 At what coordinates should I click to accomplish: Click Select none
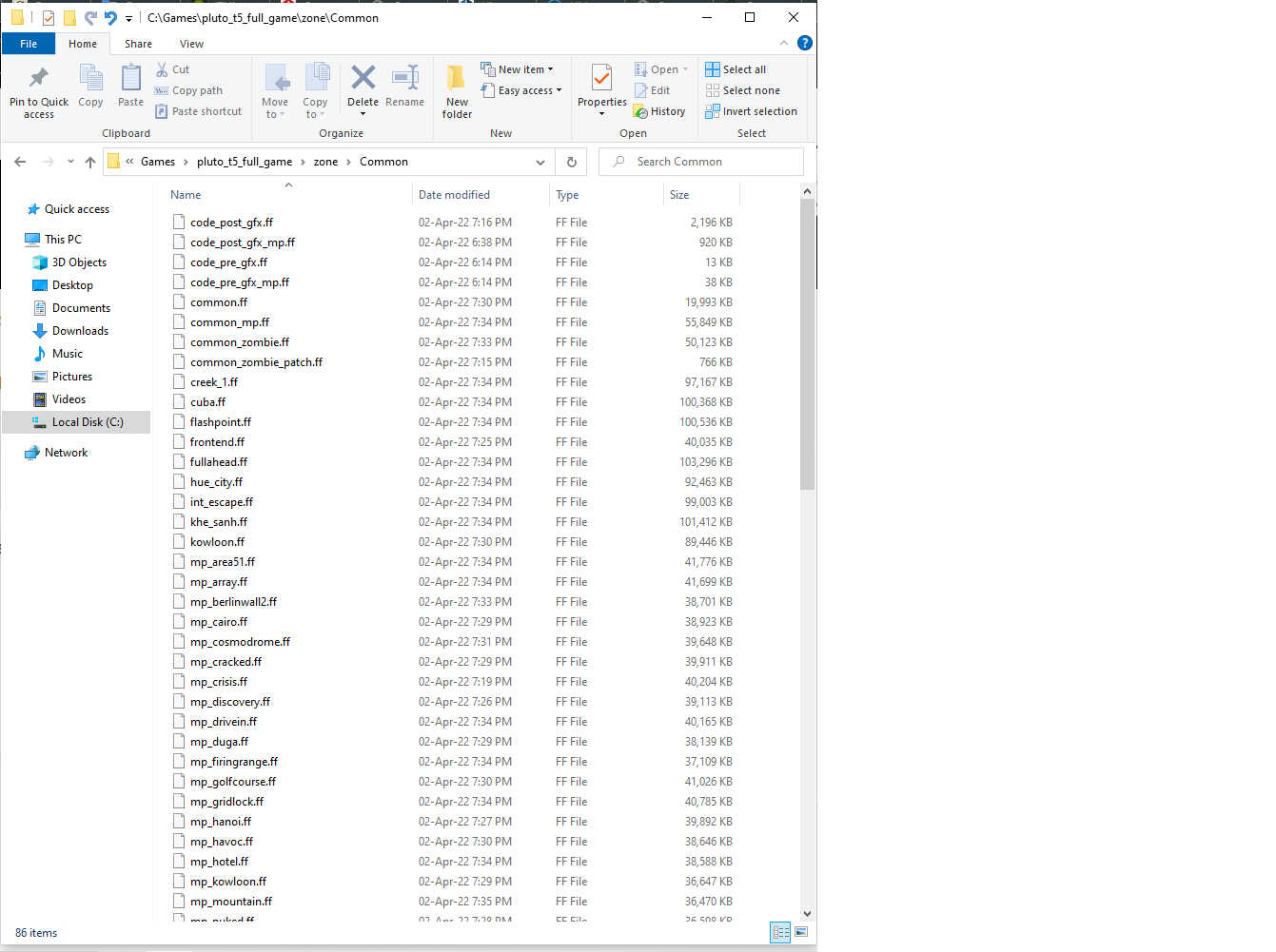point(743,90)
